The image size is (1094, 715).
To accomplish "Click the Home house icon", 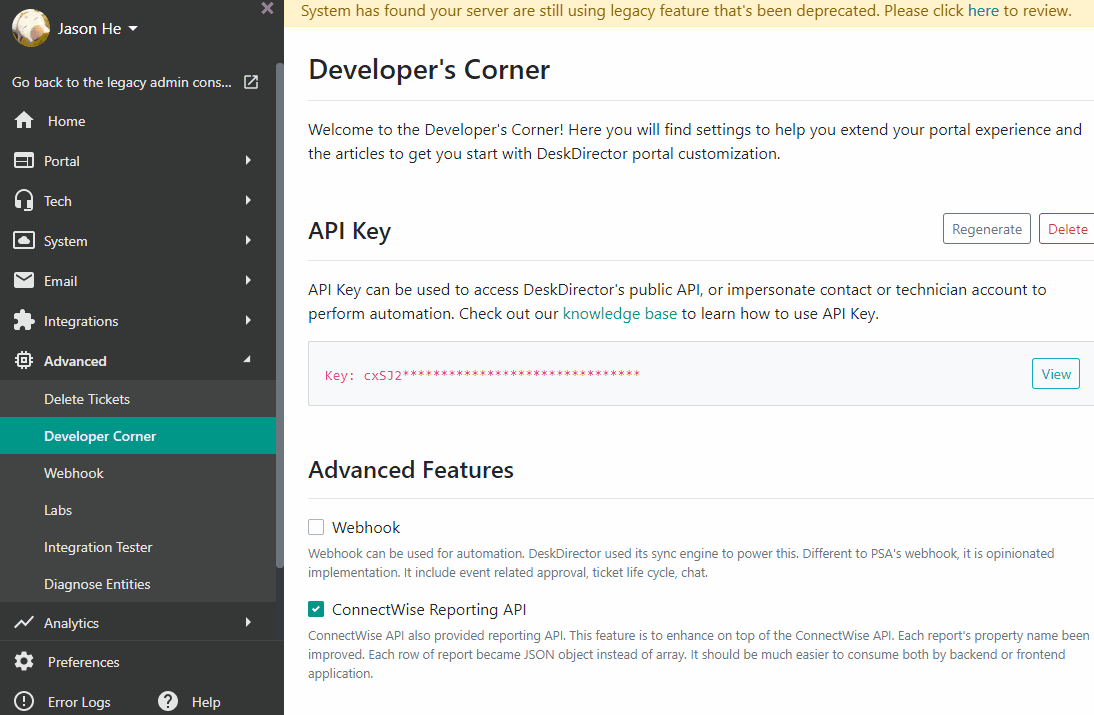I will coord(24,120).
